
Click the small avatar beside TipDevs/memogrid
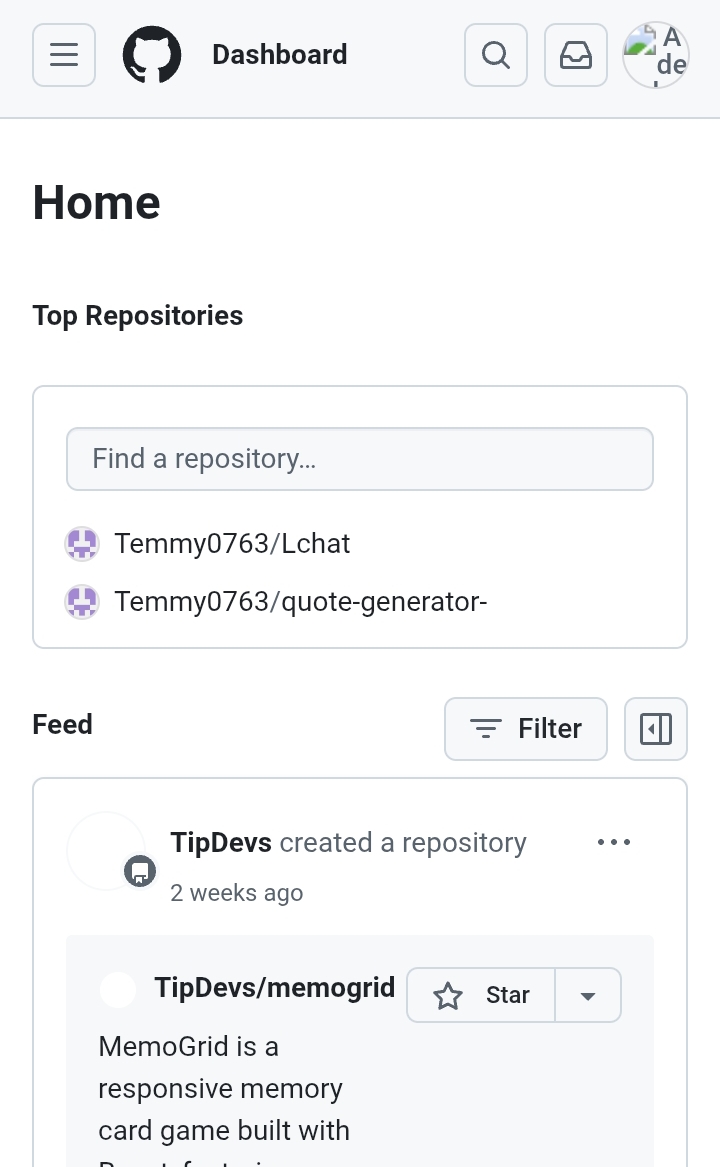point(118,990)
